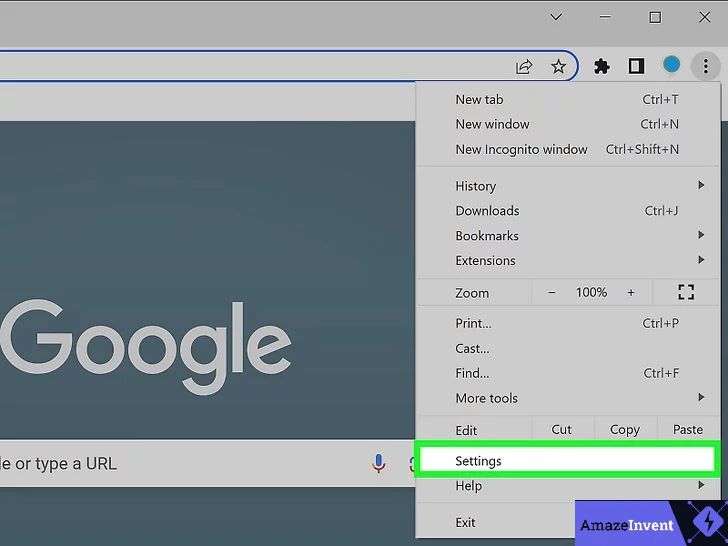
Task: Expand the Bookmarks submenu arrow
Action: tap(701, 235)
